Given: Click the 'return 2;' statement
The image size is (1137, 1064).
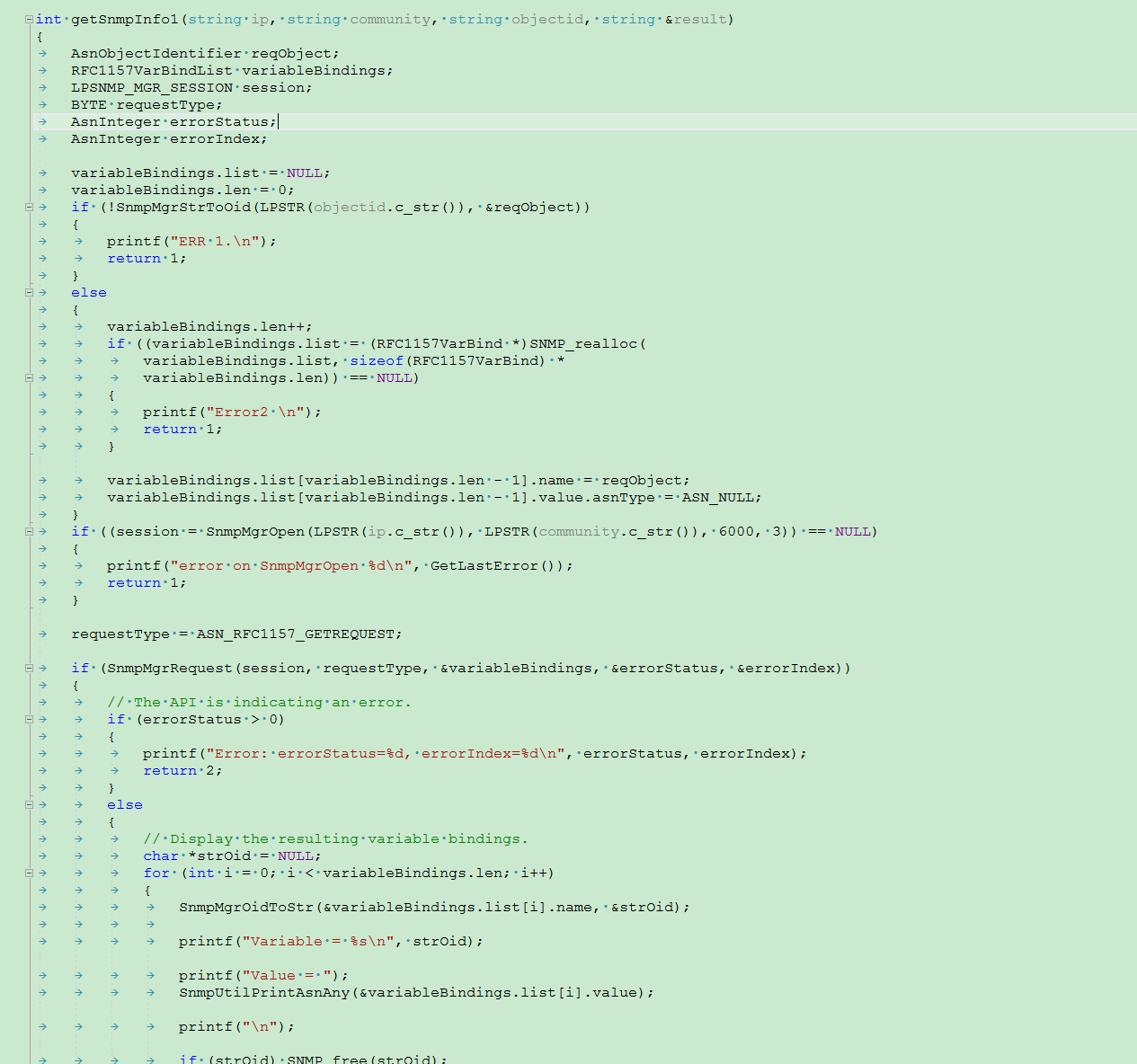Looking at the screenshot, I should click(x=182, y=770).
